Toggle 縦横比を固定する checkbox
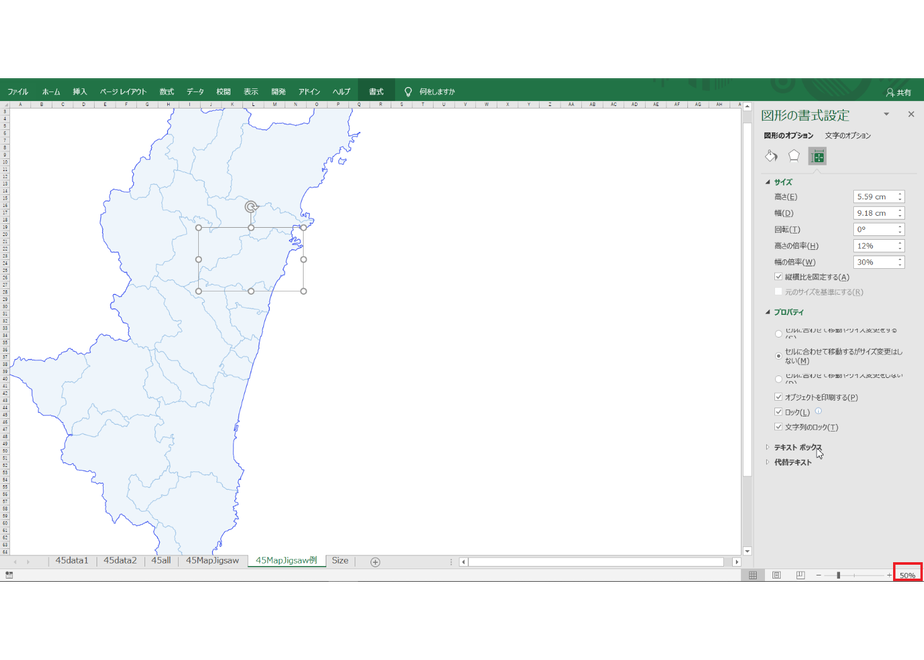 (778, 276)
